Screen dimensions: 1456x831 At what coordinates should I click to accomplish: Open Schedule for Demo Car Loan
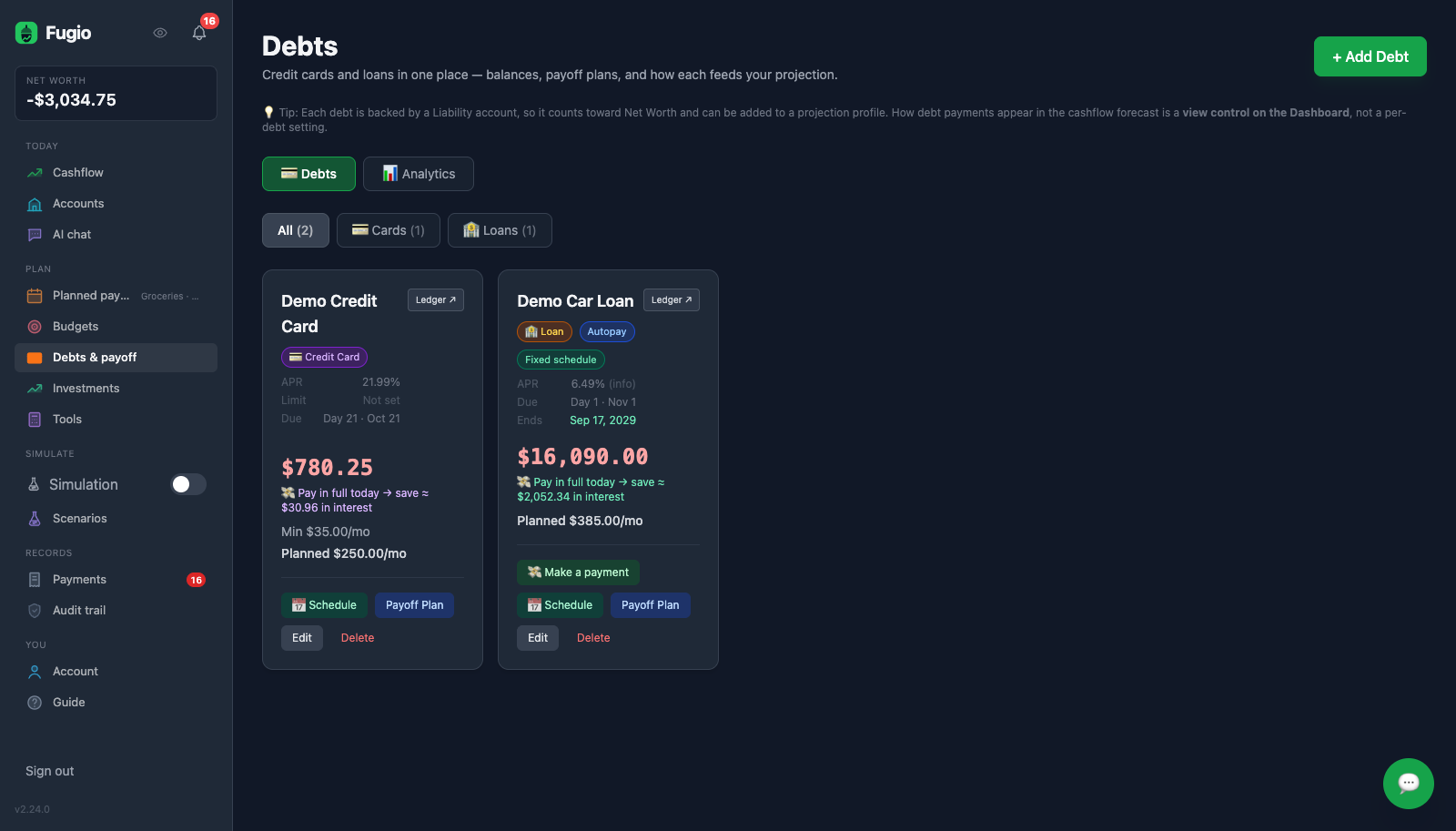click(561, 605)
